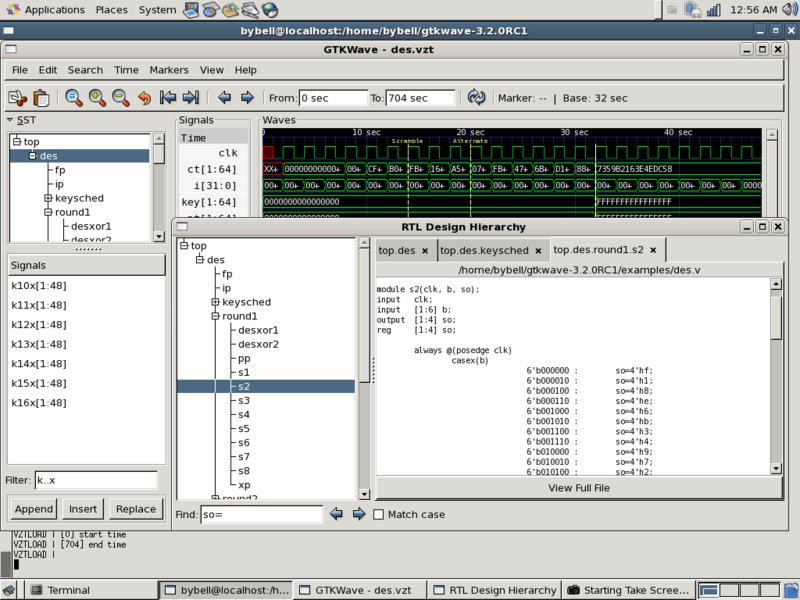Expand keysched in RTL Design Hierarchy tree
800x600 pixels.
215,302
